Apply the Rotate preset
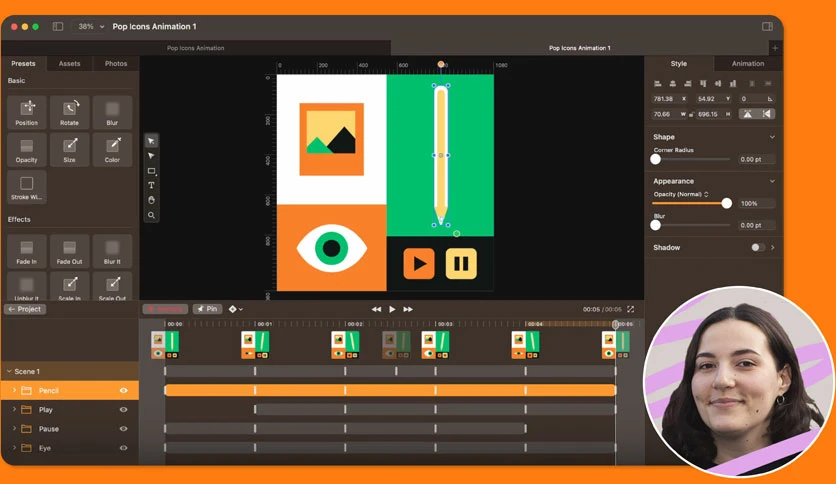 (x=69, y=112)
